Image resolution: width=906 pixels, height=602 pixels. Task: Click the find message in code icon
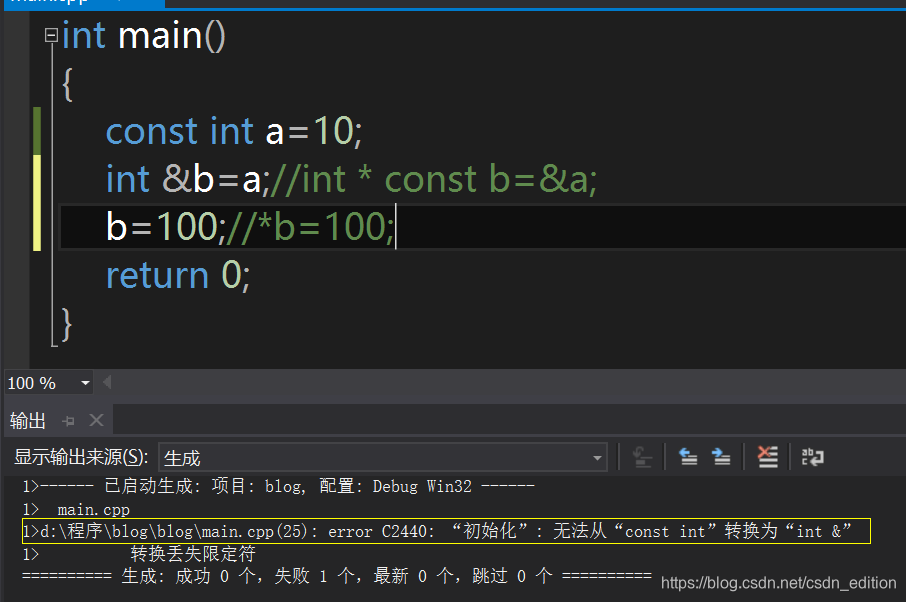tap(642, 458)
